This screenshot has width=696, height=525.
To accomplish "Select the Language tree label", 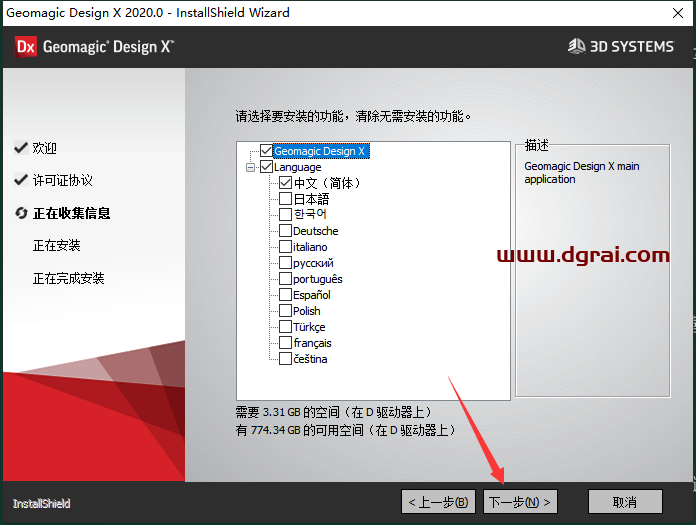I will pyautogui.click(x=297, y=167).
